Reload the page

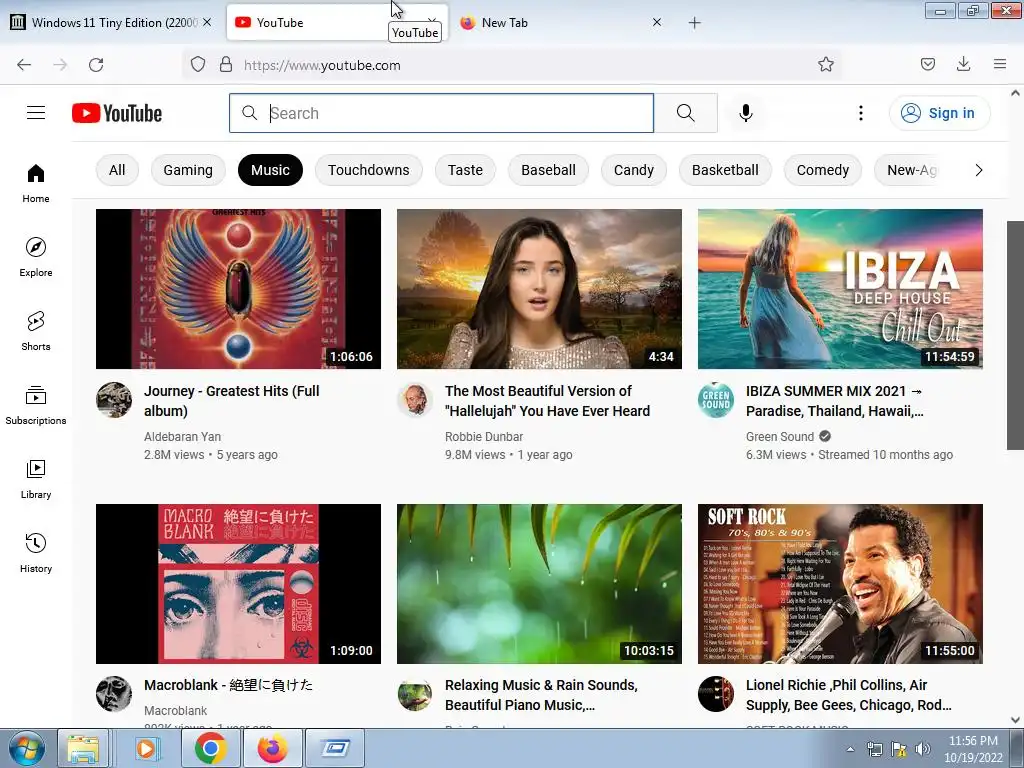click(96, 65)
